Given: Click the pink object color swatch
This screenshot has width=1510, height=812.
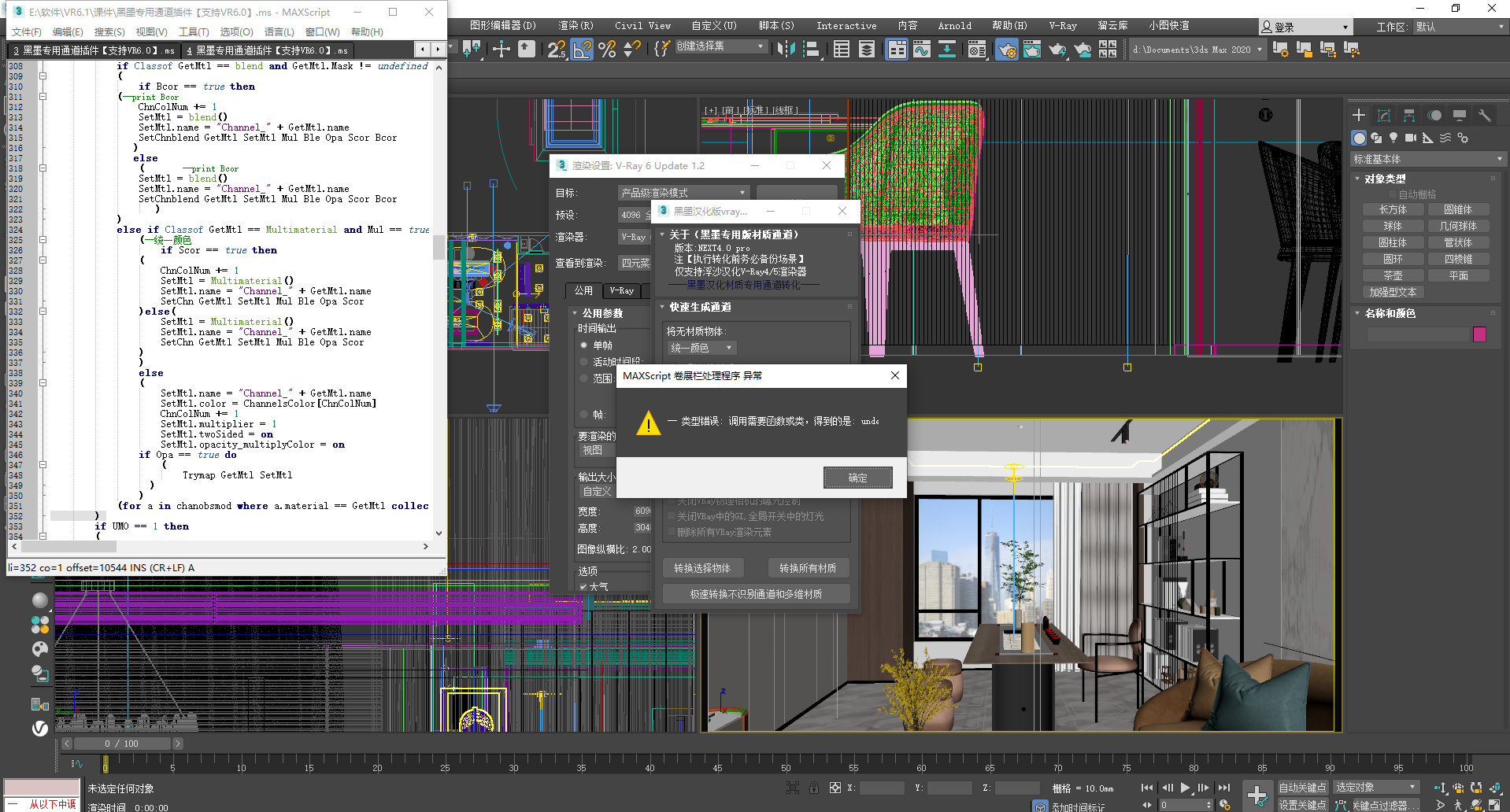Looking at the screenshot, I should coord(1479,334).
